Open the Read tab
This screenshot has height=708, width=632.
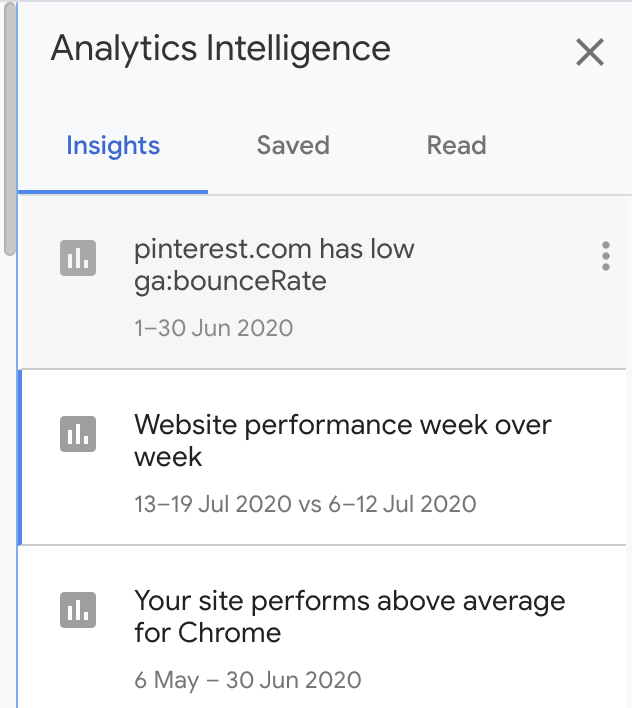pos(456,146)
